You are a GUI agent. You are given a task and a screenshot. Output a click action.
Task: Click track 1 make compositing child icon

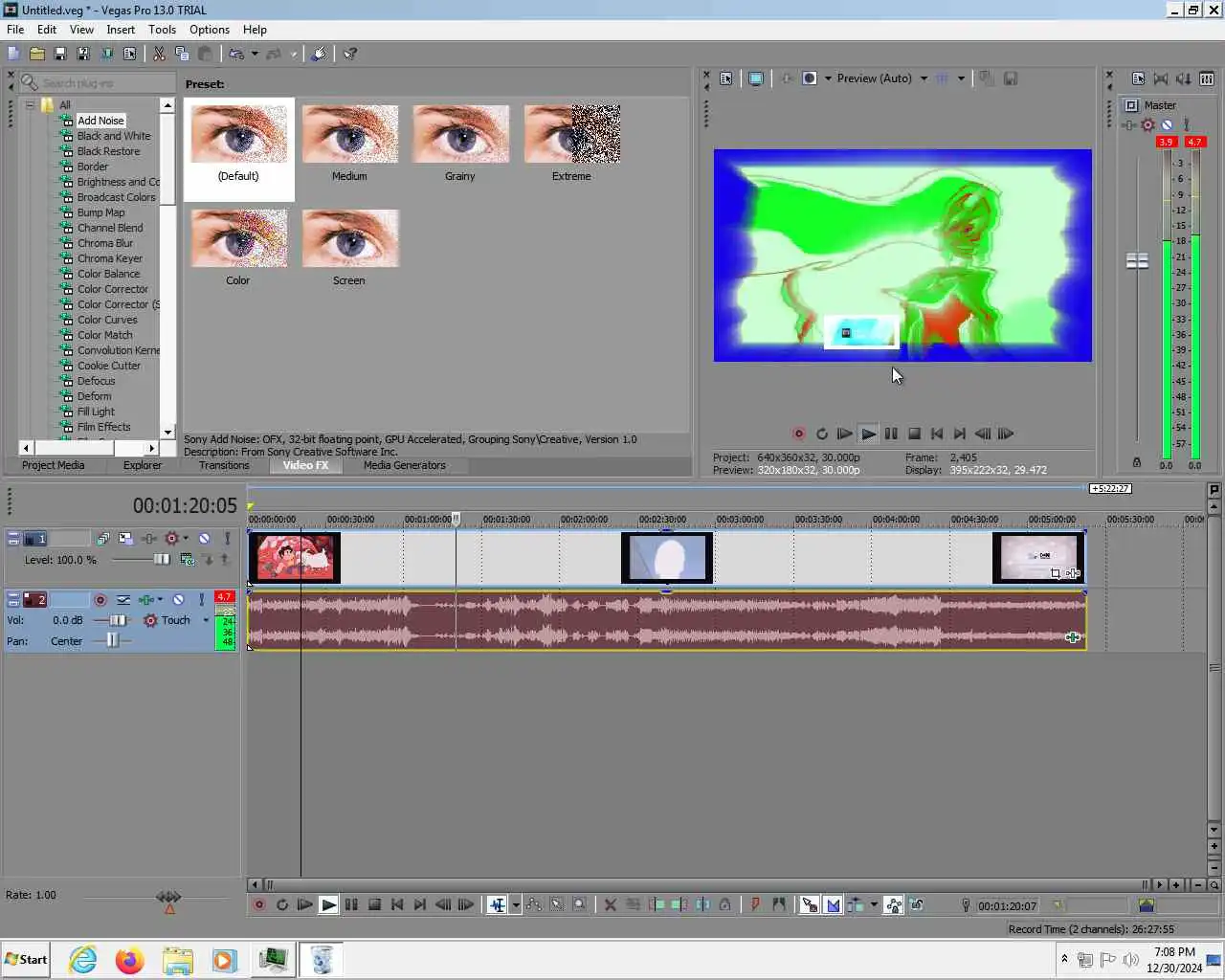click(208, 560)
